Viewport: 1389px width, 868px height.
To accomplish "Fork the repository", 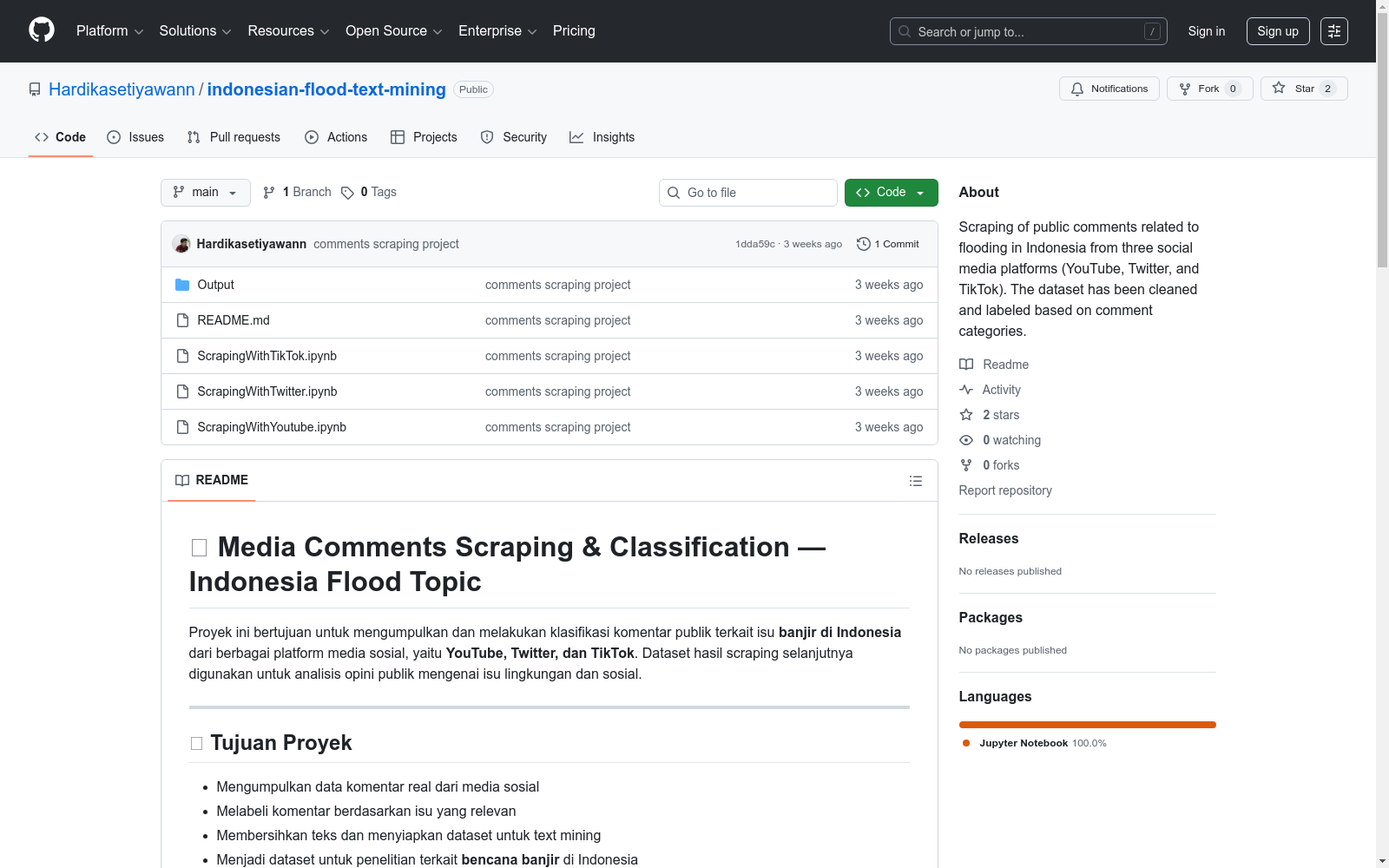I will click(1209, 89).
